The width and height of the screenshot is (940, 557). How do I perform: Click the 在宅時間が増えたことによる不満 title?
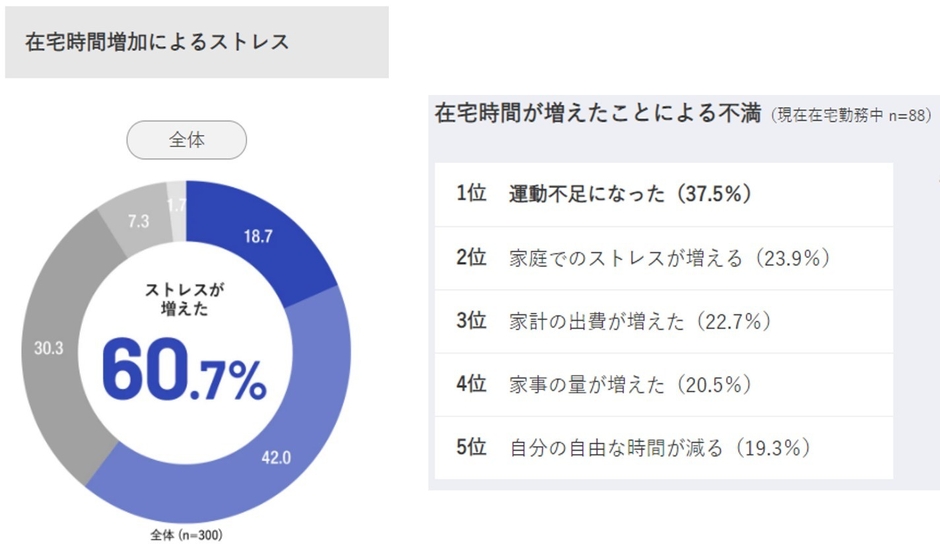coord(598,114)
